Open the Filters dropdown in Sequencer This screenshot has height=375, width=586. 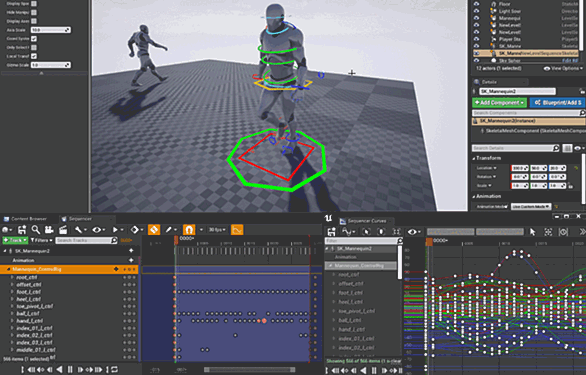(x=41, y=240)
